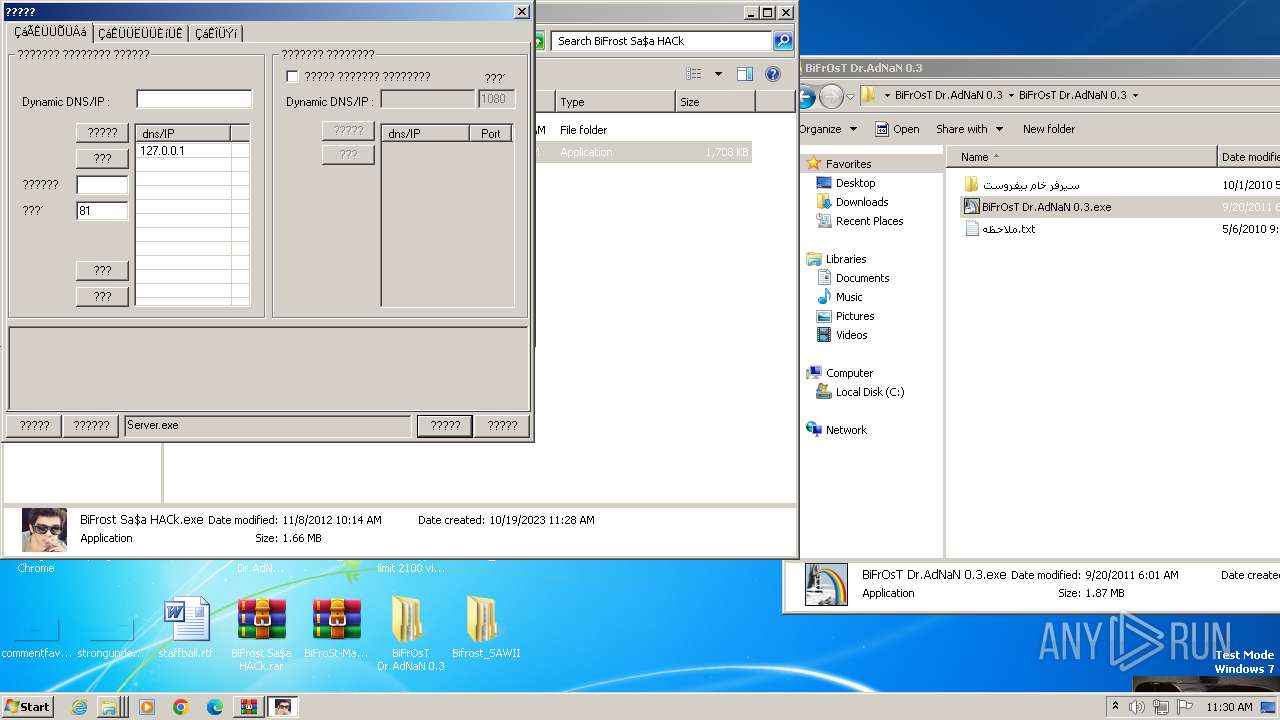Viewport: 1280px width, 720px height.
Task: Enable the checkbox in the right settings group
Action: click(x=292, y=76)
